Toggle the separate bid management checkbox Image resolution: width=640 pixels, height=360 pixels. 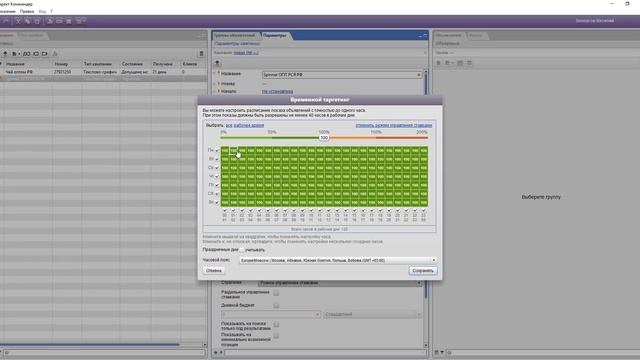click(276, 293)
